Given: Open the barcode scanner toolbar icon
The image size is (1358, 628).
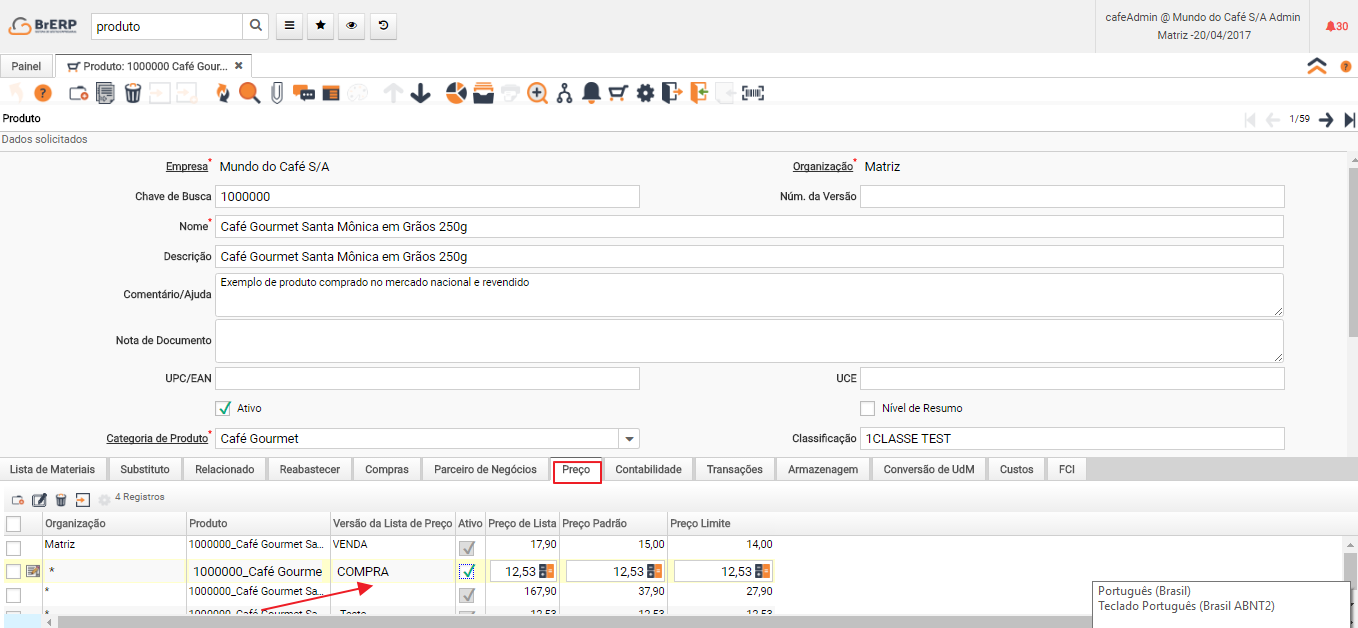Looking at the screenshot, I should (x=752, y=93).
